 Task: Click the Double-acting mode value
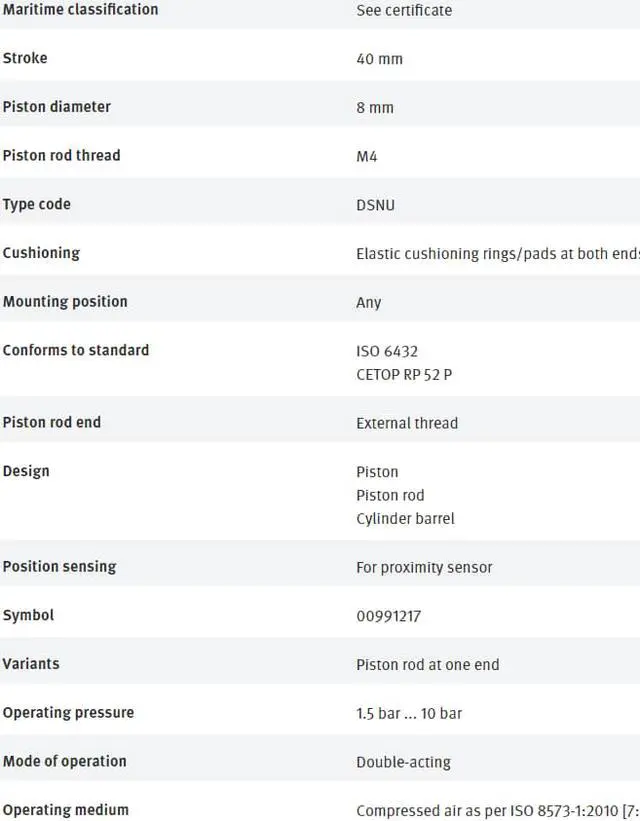[403, 762]
